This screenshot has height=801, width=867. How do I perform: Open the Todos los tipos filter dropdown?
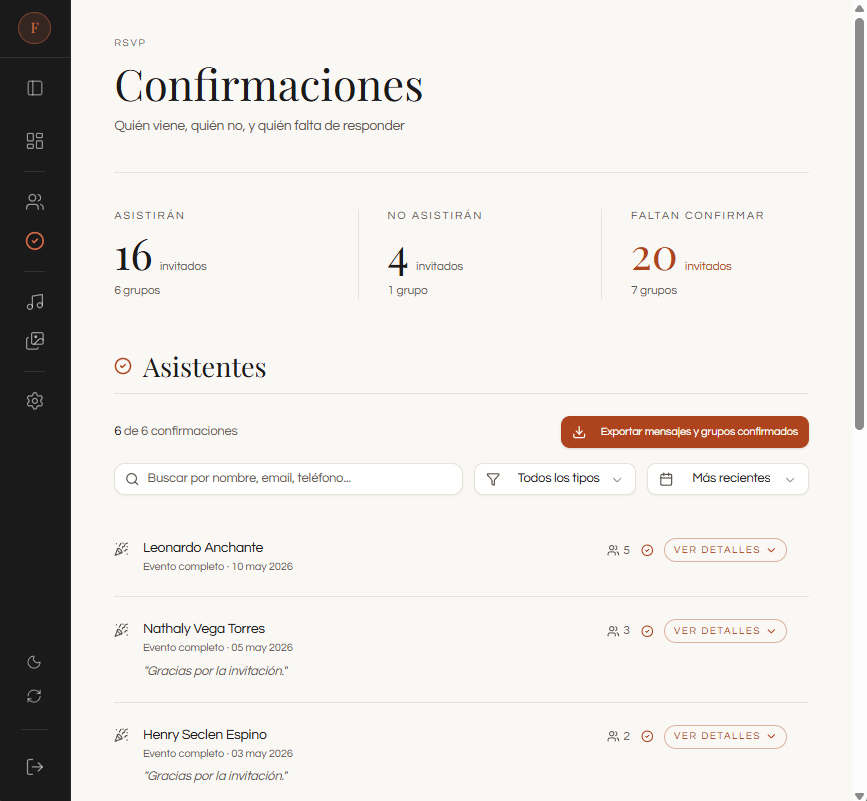[x=555, y=479]
